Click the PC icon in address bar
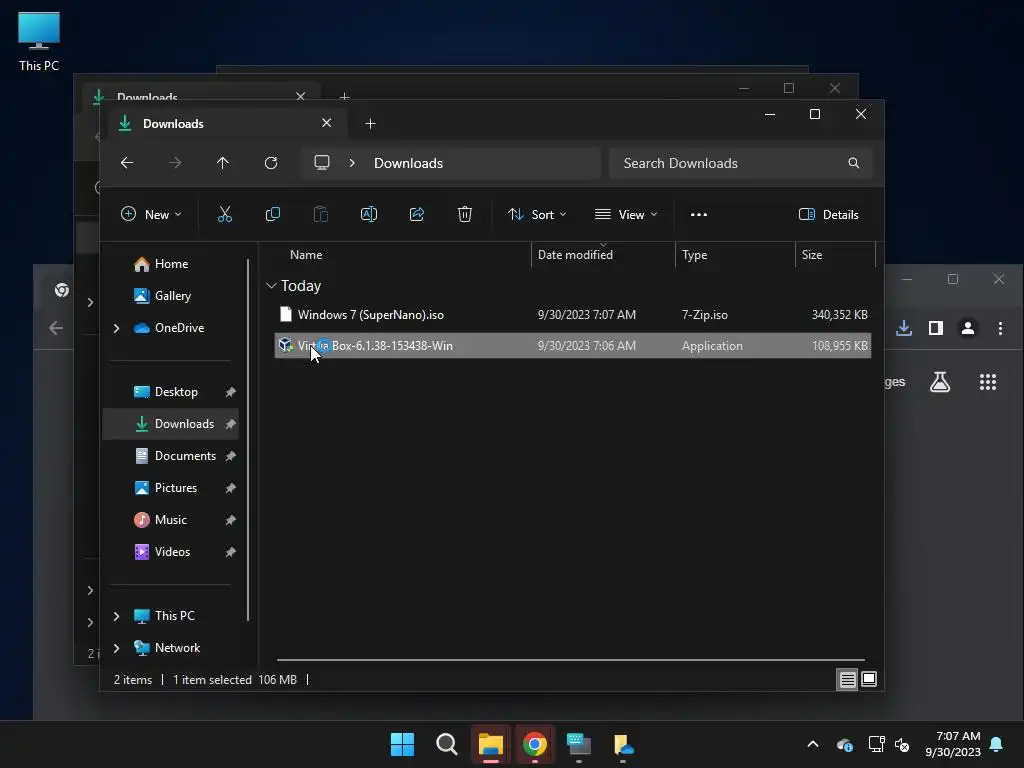This screenshot has height=768, width=1024. (x=322, y=163)
